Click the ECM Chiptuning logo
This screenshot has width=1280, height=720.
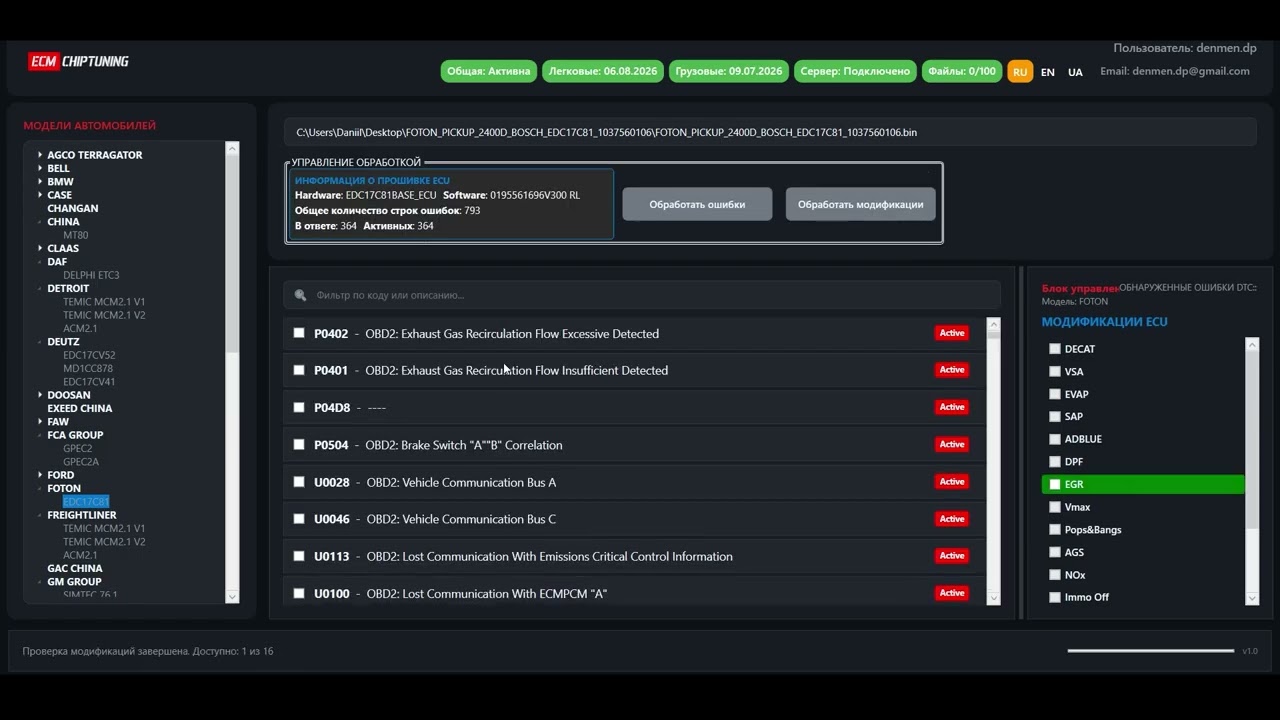click(79, 61)
